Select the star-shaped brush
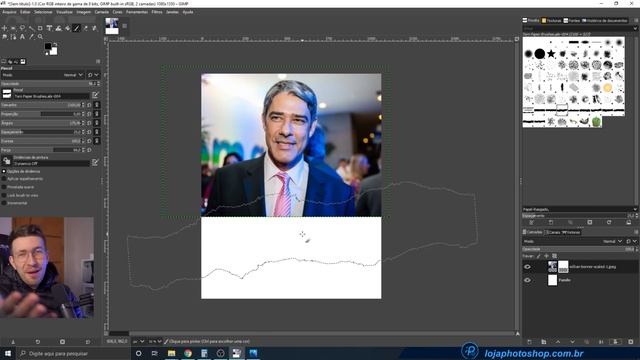Image resolution: width=640 pixels, height=360 pixels. pyautogui.click(x=551, y=53)
